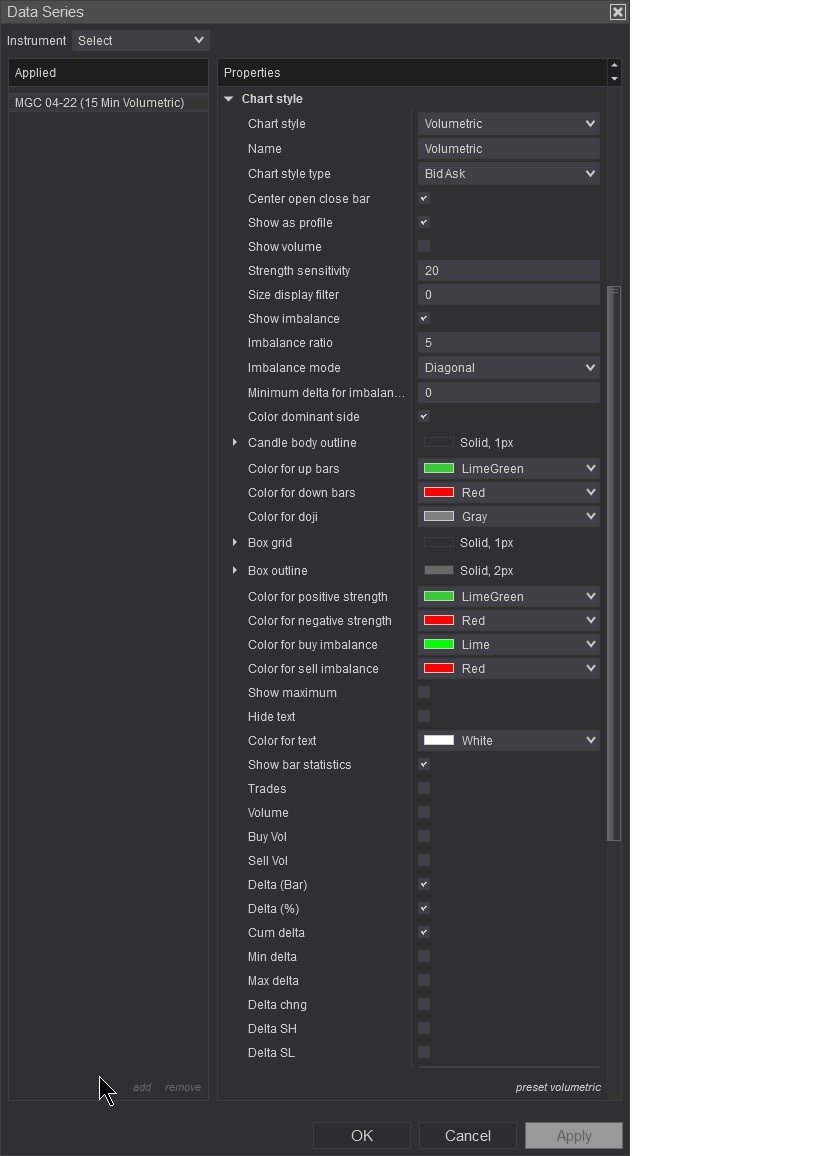This screenshot has height=1156, width=813.
Task: Expand the Box grid property
Action: [235, 542]
